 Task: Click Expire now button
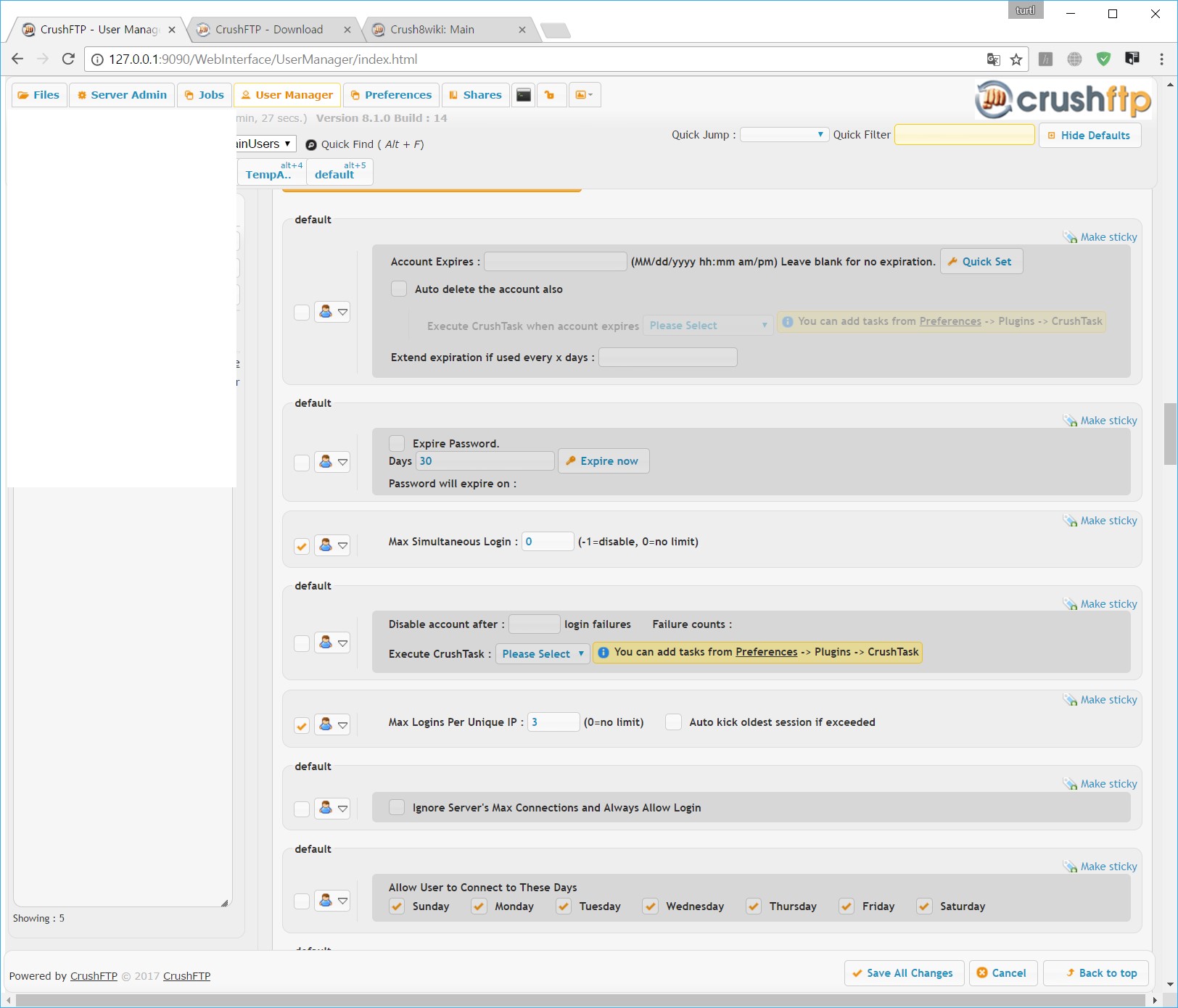[x=604, y=461]
